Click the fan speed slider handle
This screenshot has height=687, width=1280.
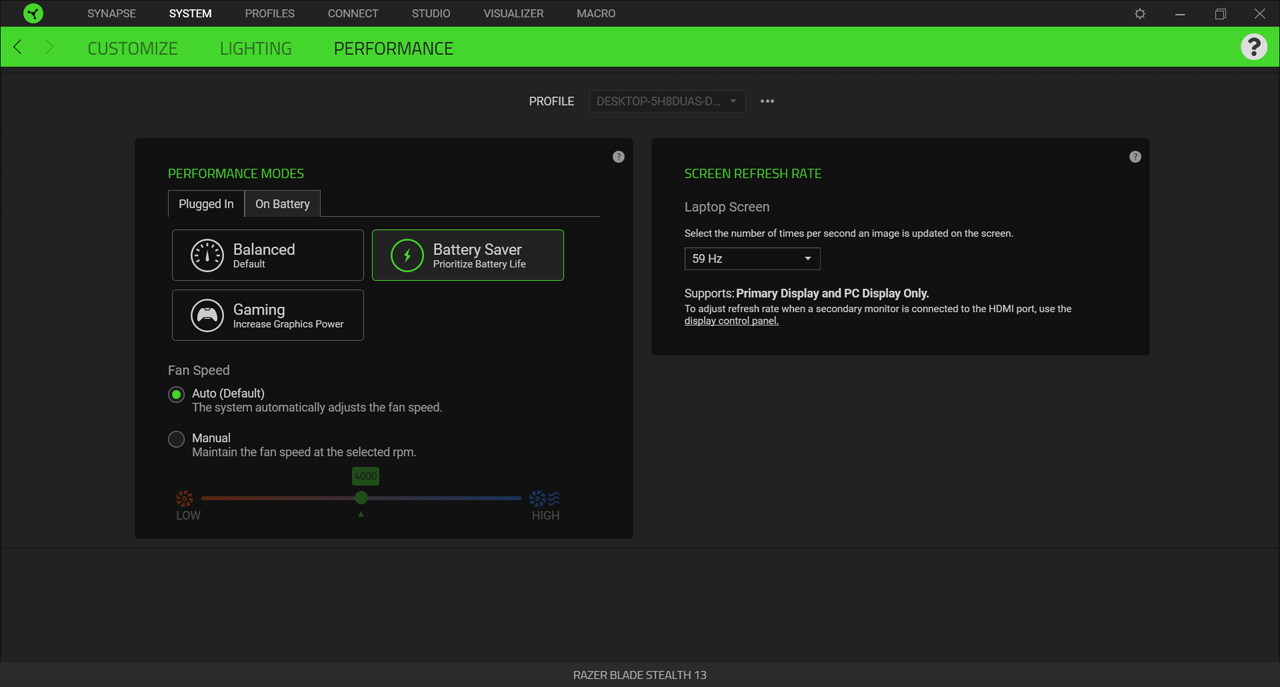pyautogui.click(x=361, y=498)
